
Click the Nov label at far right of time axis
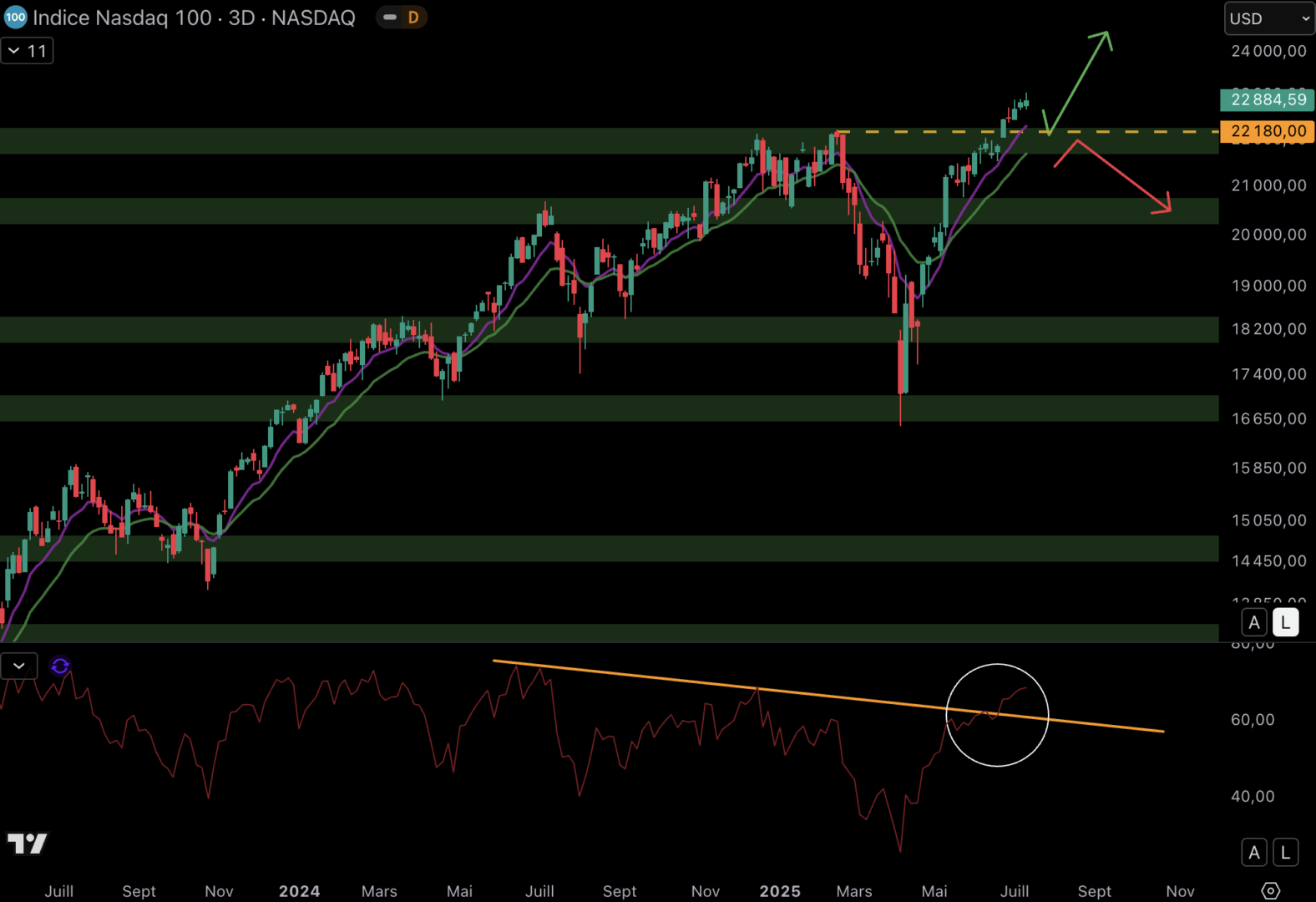pos(1180,891)
